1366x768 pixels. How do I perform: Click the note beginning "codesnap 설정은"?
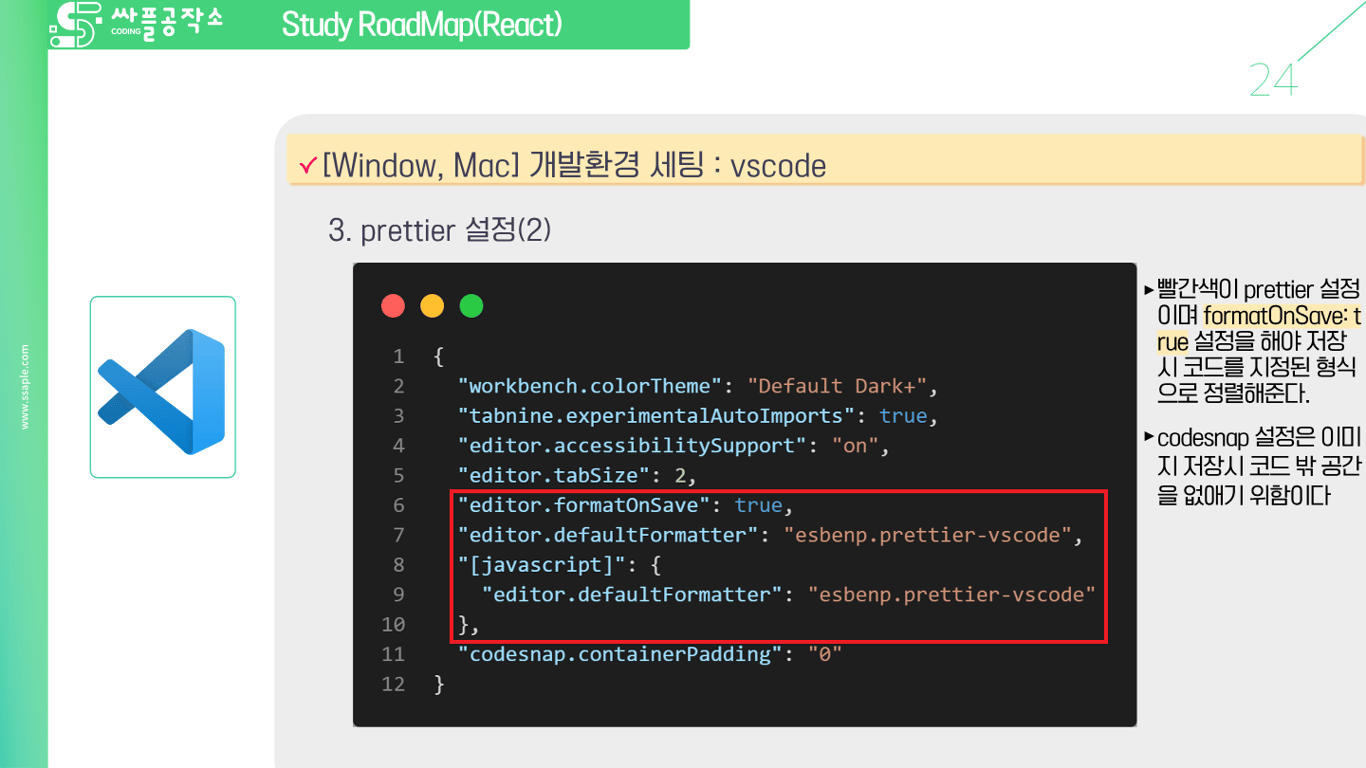[1258, 467]
